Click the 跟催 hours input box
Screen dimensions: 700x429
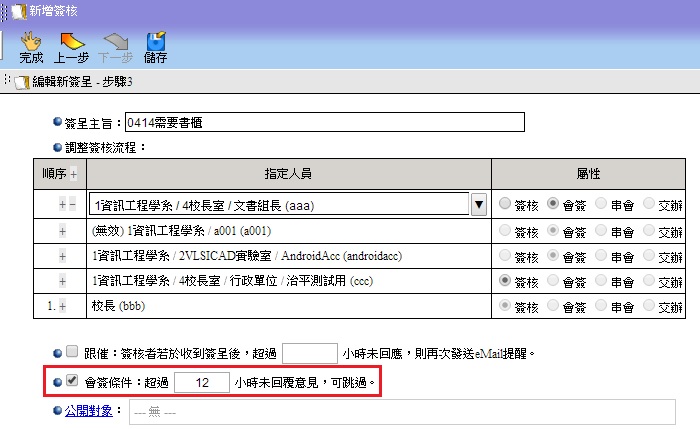tap(309, 352)
